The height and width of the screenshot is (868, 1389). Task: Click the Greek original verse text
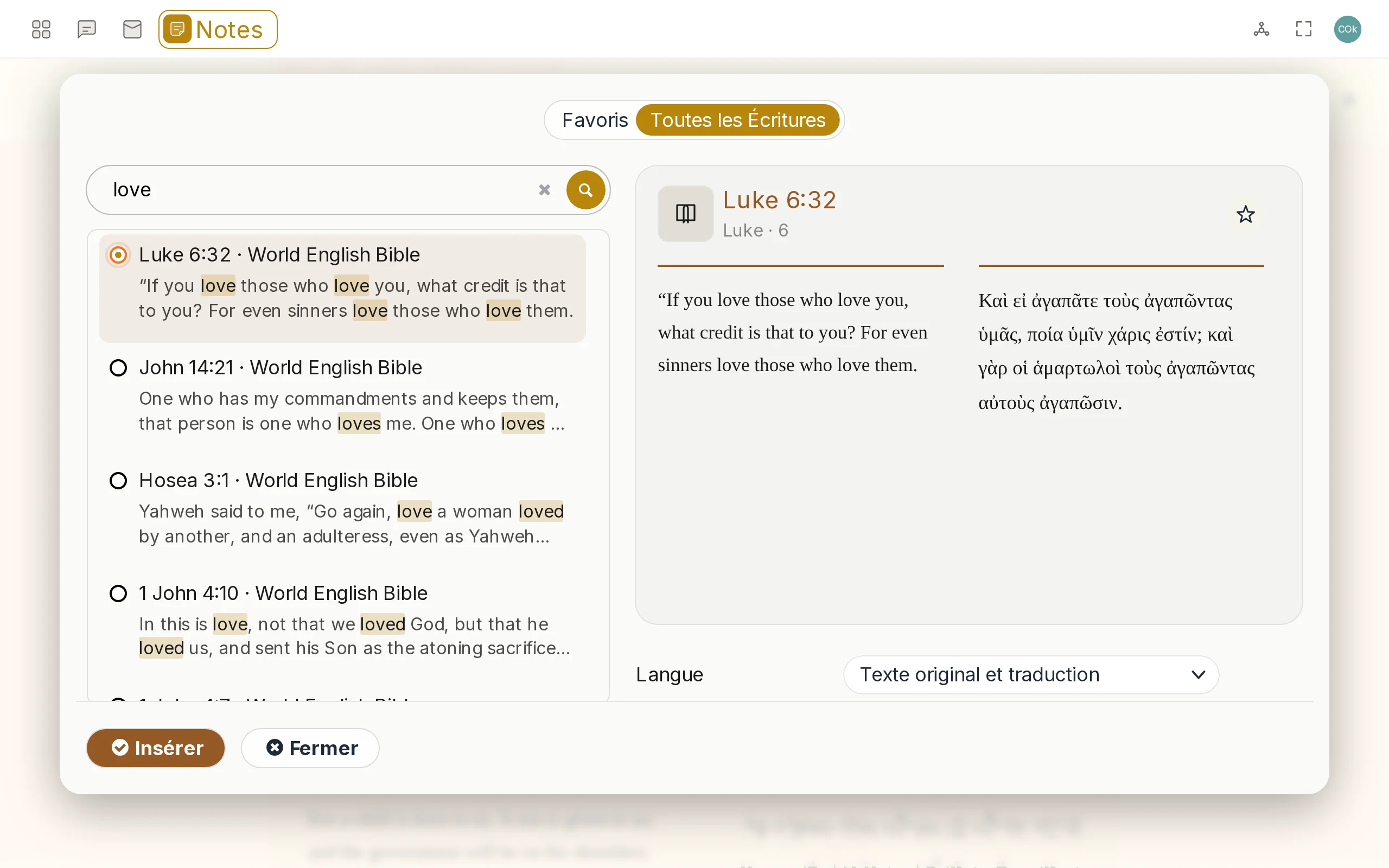pos(1117,352)
